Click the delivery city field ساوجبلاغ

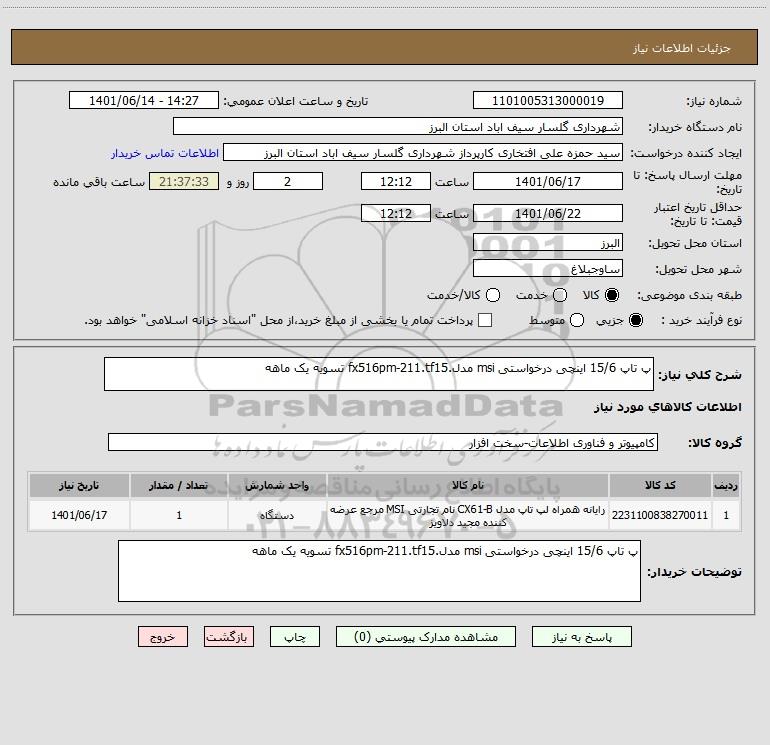click(x=548, y=269)
